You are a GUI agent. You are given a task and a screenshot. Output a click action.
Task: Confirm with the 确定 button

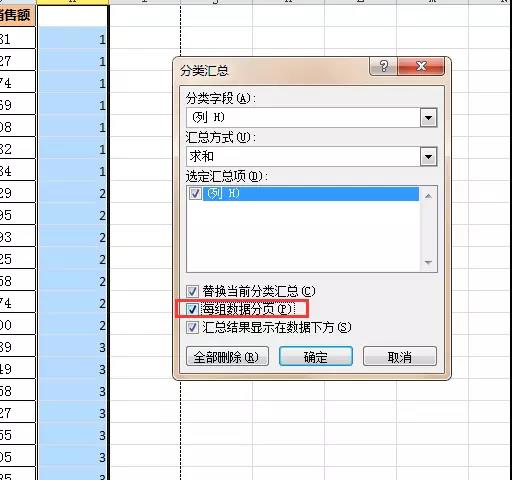coord(316,356)
